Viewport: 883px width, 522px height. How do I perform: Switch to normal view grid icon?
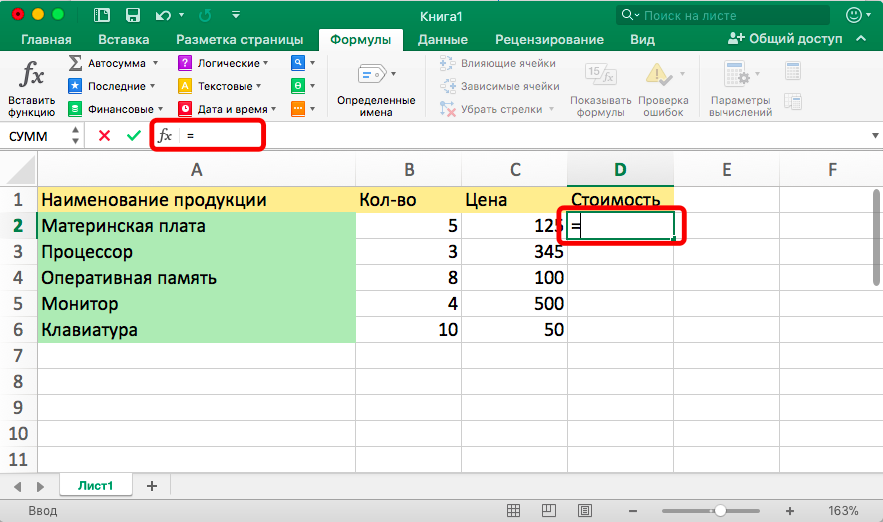[x=513, y=510]
